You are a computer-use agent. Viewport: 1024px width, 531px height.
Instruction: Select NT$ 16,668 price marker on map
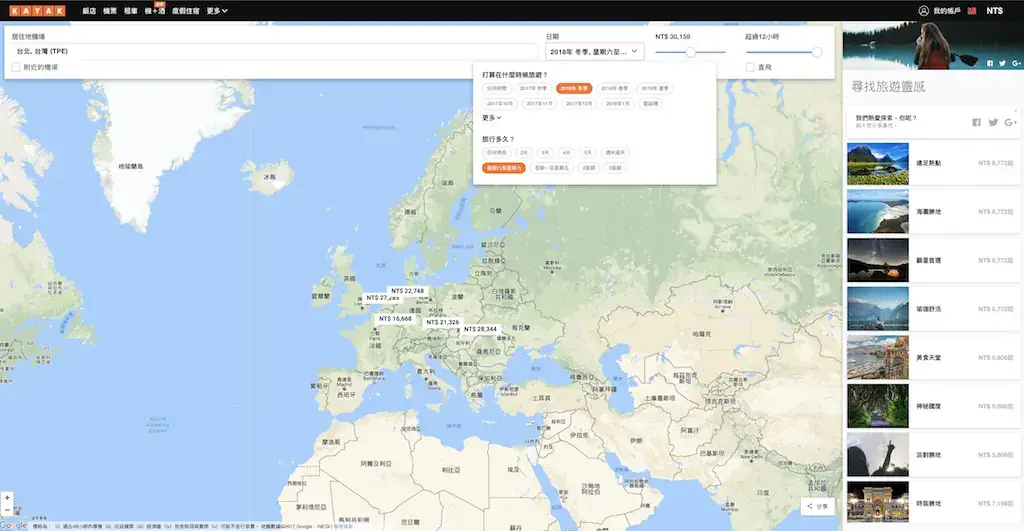pos(395,319)
